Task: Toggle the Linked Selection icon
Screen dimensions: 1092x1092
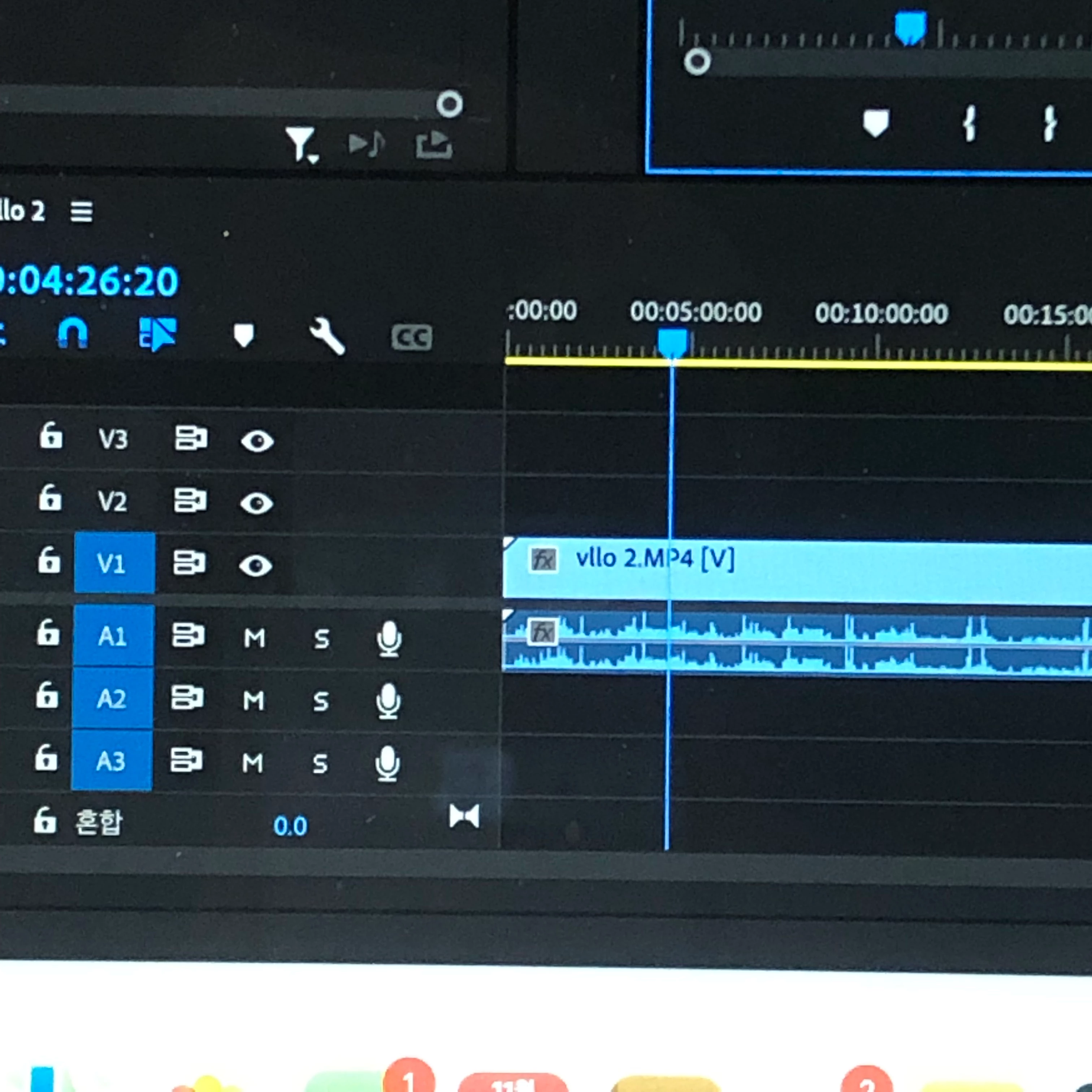Action: tap(158, 333)
